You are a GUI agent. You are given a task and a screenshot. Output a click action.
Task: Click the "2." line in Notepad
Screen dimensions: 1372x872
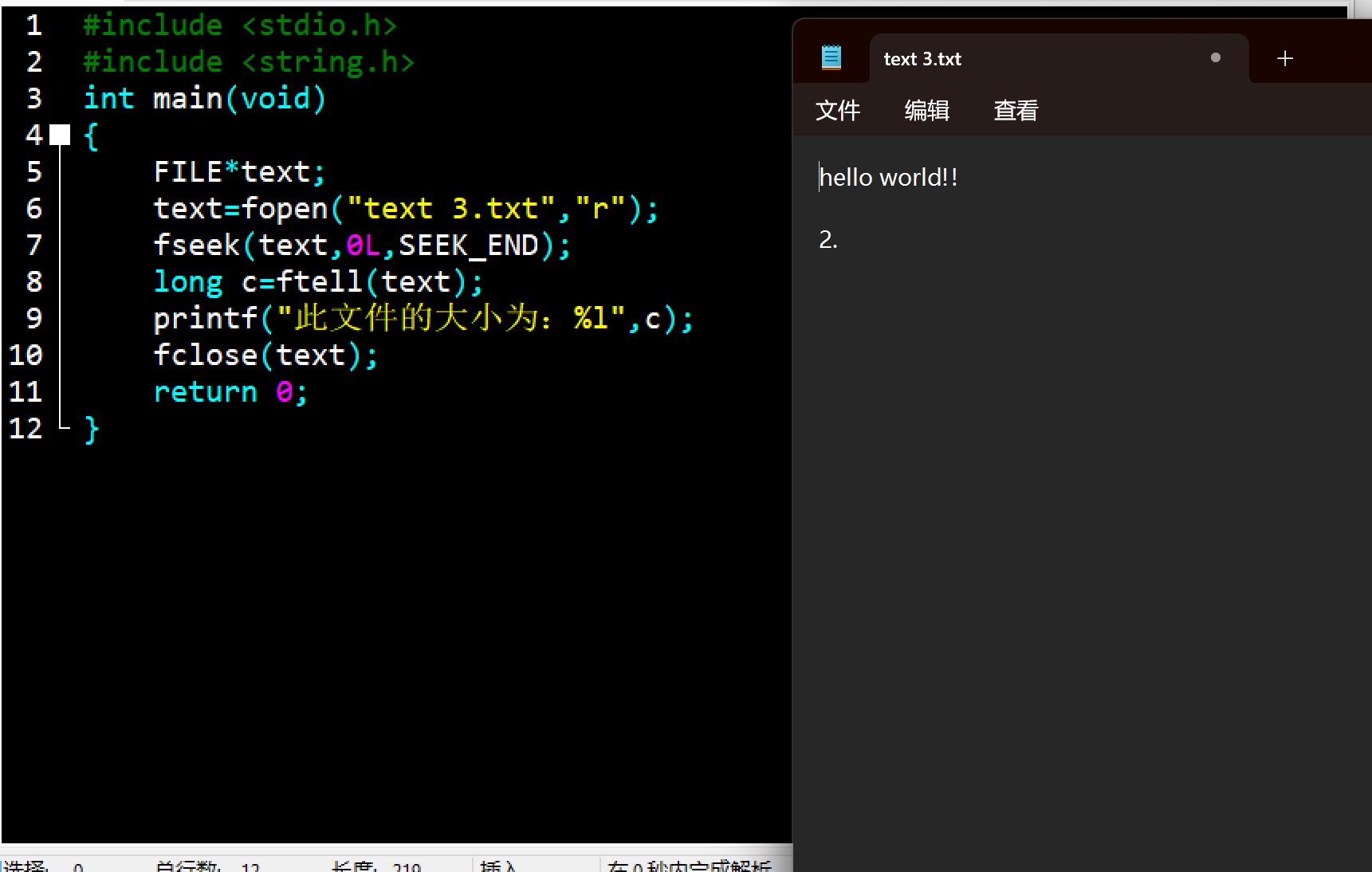coord(828,239)
